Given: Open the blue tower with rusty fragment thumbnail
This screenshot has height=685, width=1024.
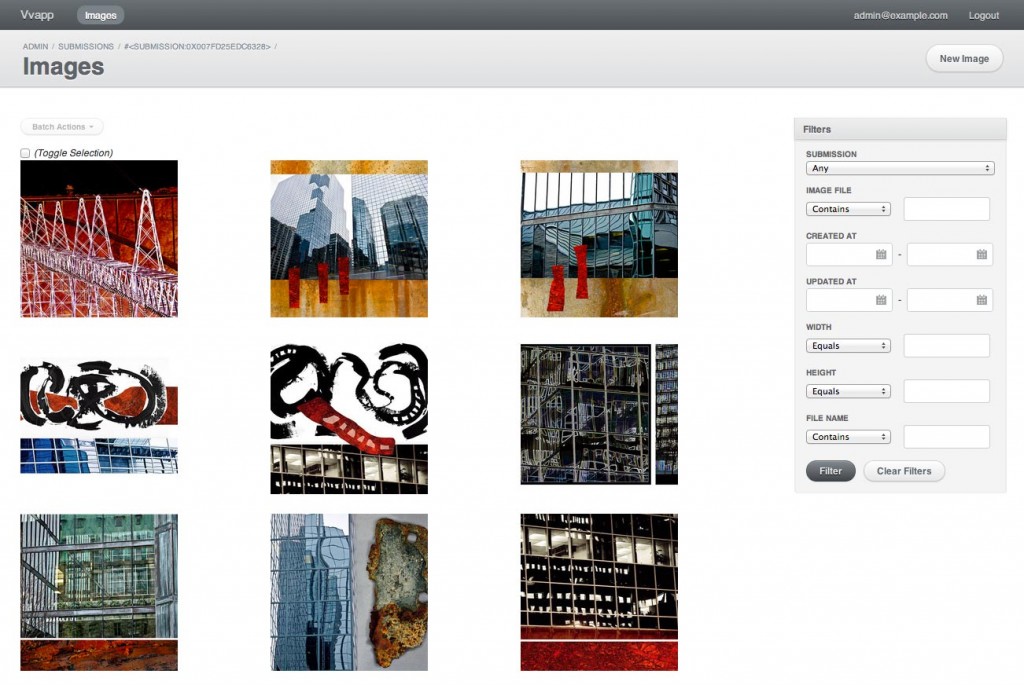Looking at the screenshot, I should (x=349, y=592).
